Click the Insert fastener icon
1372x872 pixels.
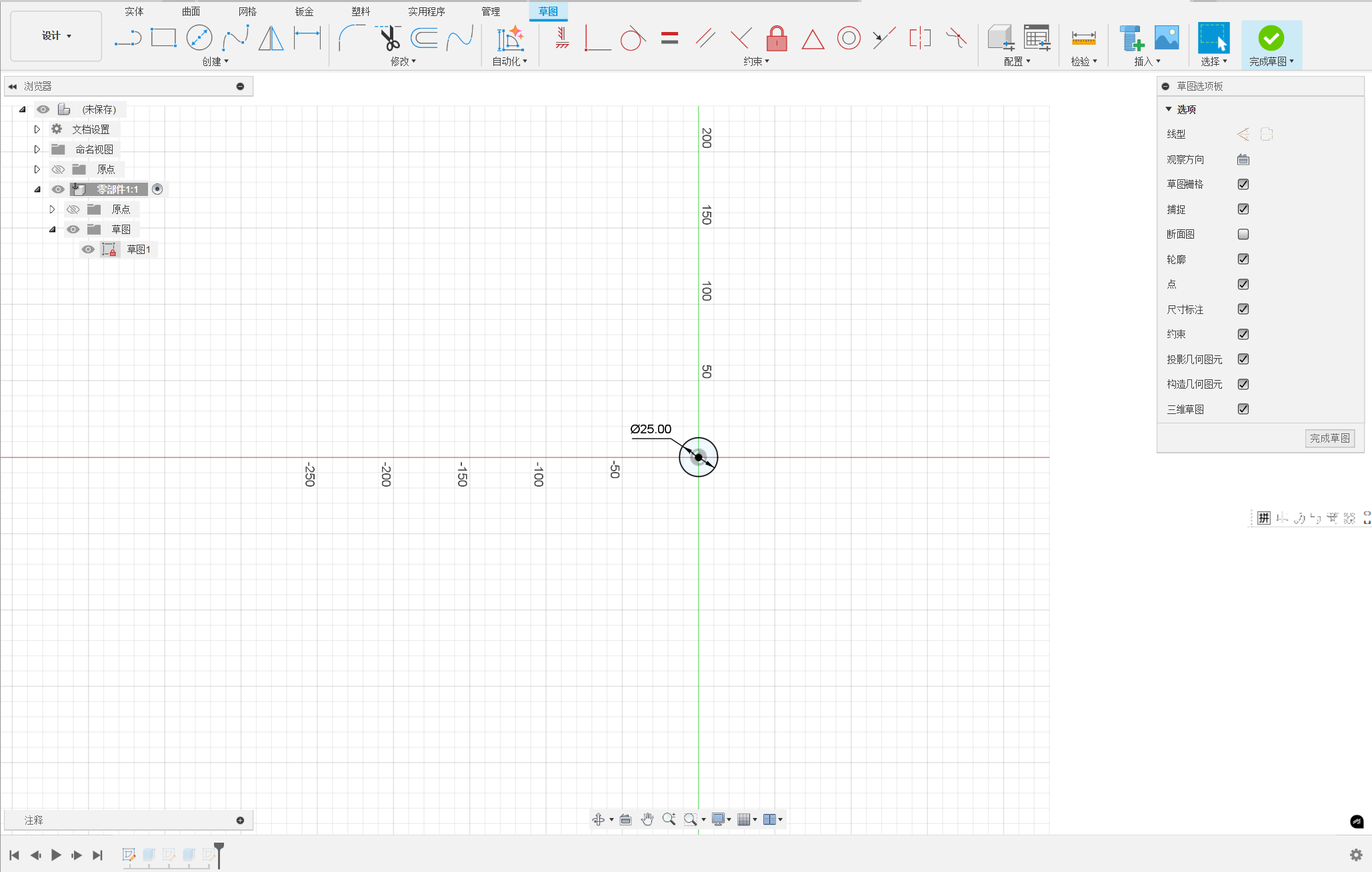[1131, 38]
